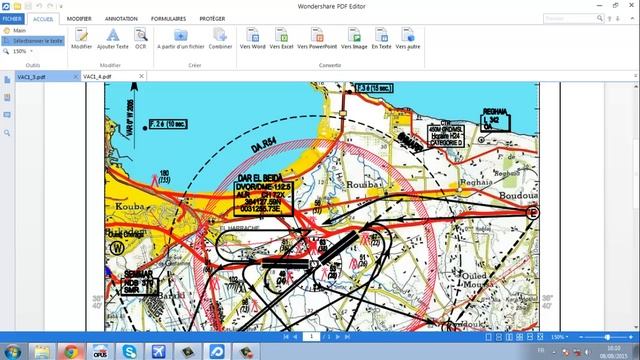Click the zoom slider handle
Screen dimensions: 640x360
[x=607, y=337]
